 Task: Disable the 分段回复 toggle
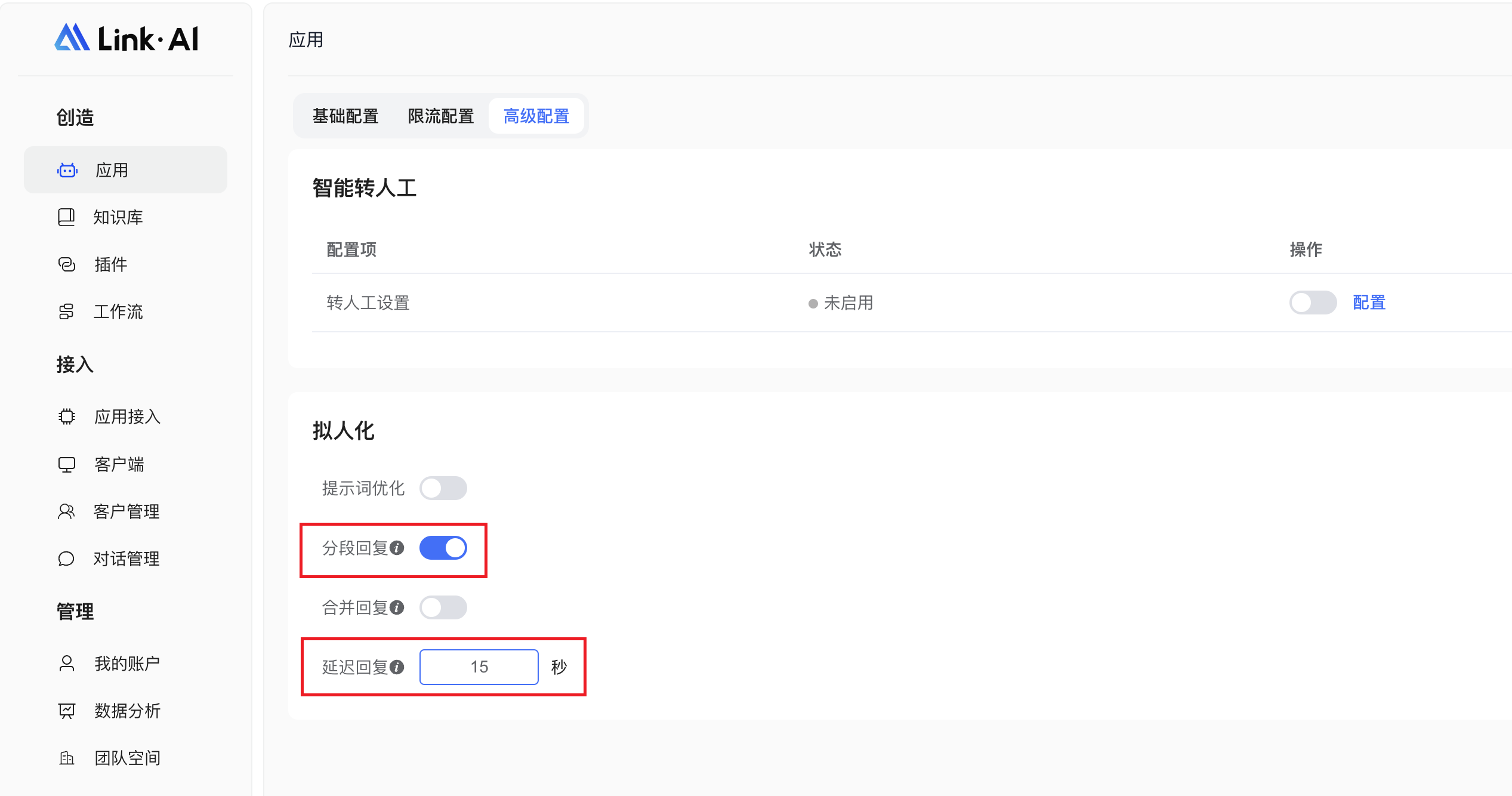point(443,548)
